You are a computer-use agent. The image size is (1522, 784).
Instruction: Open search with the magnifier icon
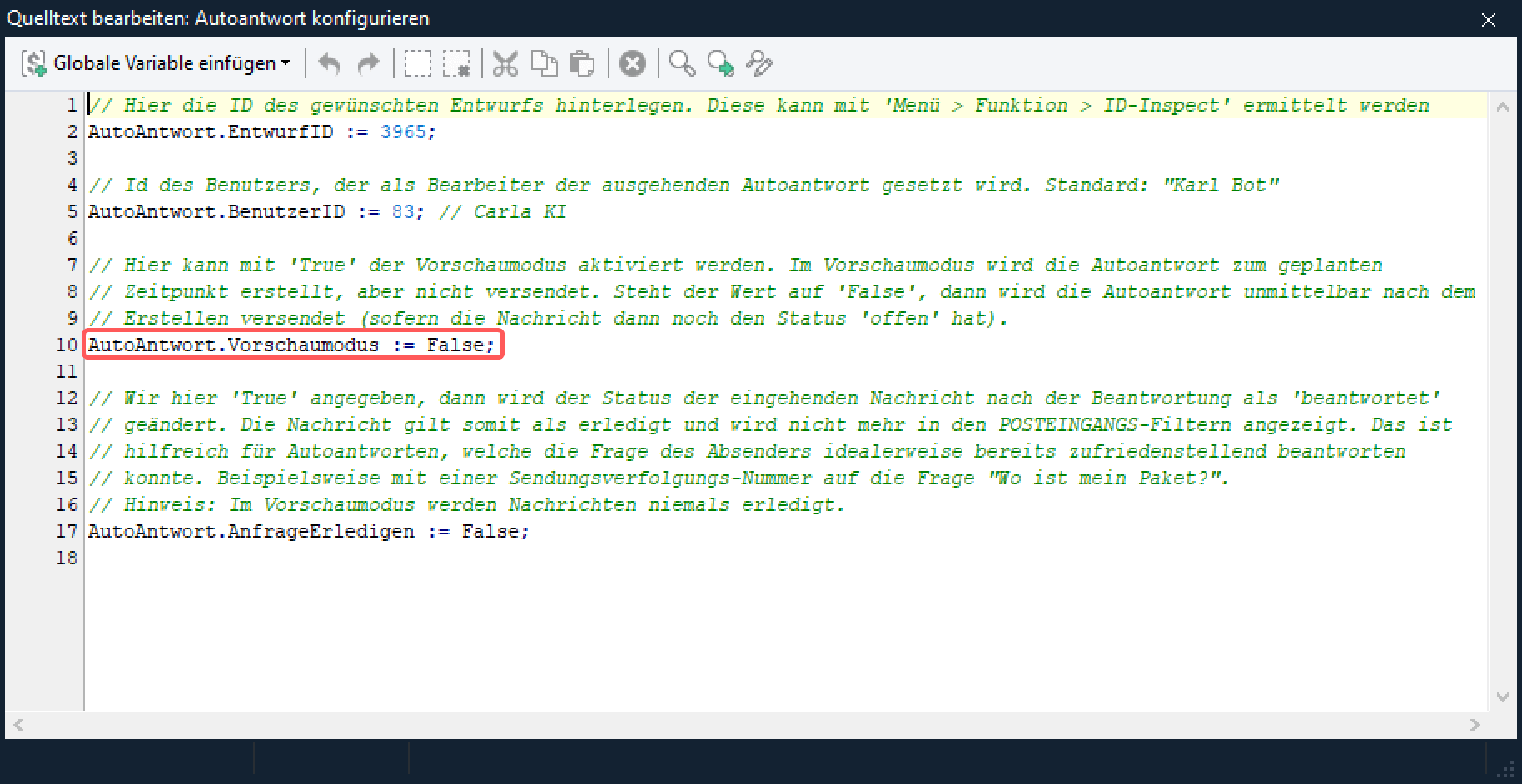(682, 64)
